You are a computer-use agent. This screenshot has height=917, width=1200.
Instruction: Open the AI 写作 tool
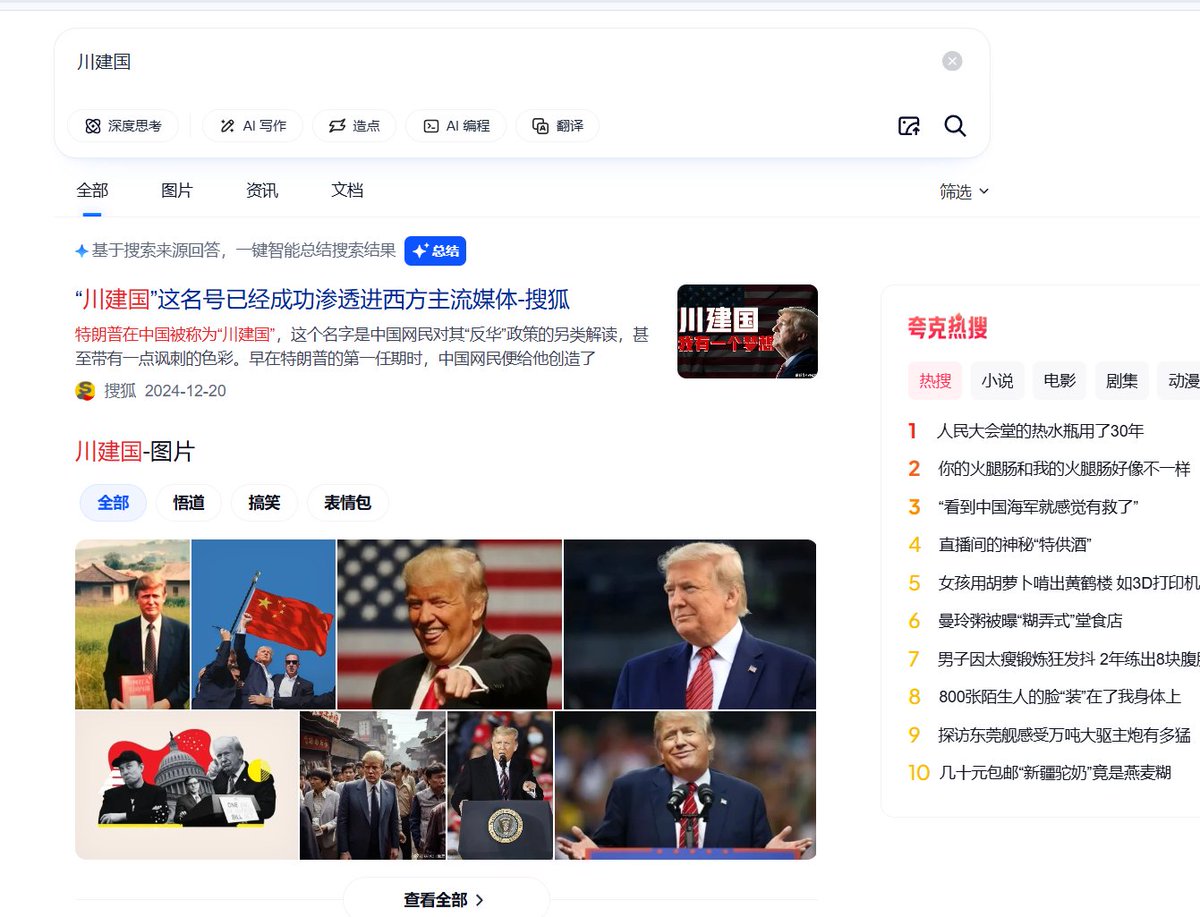[x=253, y=126]
